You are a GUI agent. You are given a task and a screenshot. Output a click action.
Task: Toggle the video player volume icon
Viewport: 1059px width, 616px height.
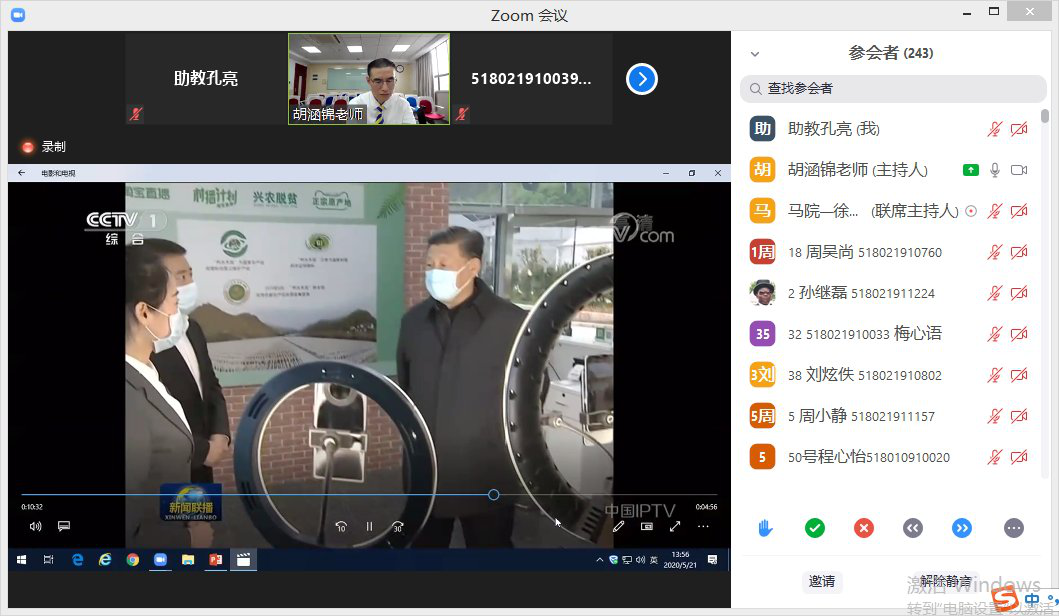[36, 526]
